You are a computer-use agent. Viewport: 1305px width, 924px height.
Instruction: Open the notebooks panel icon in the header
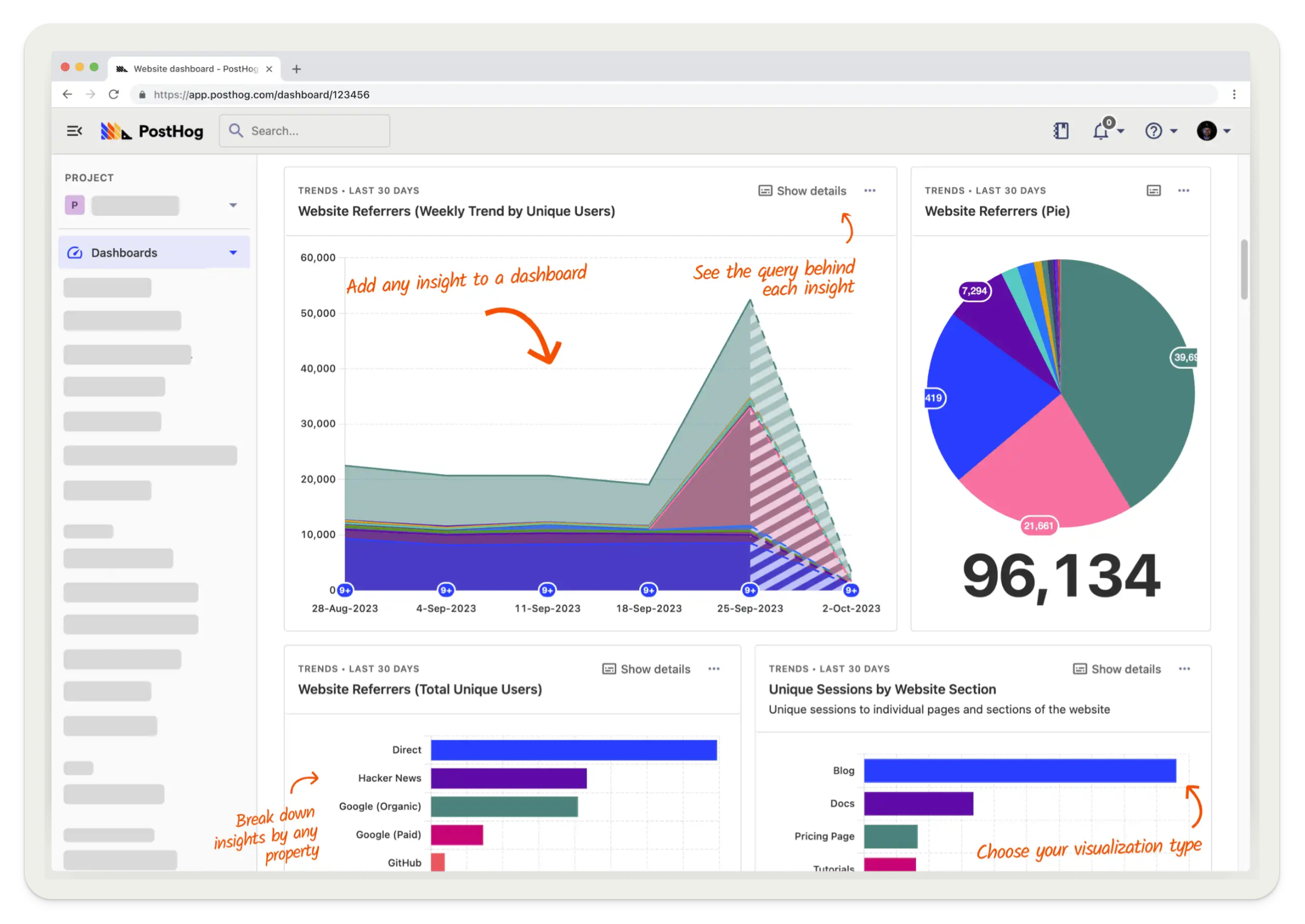pyautogui.click(x=1060, y=131)
